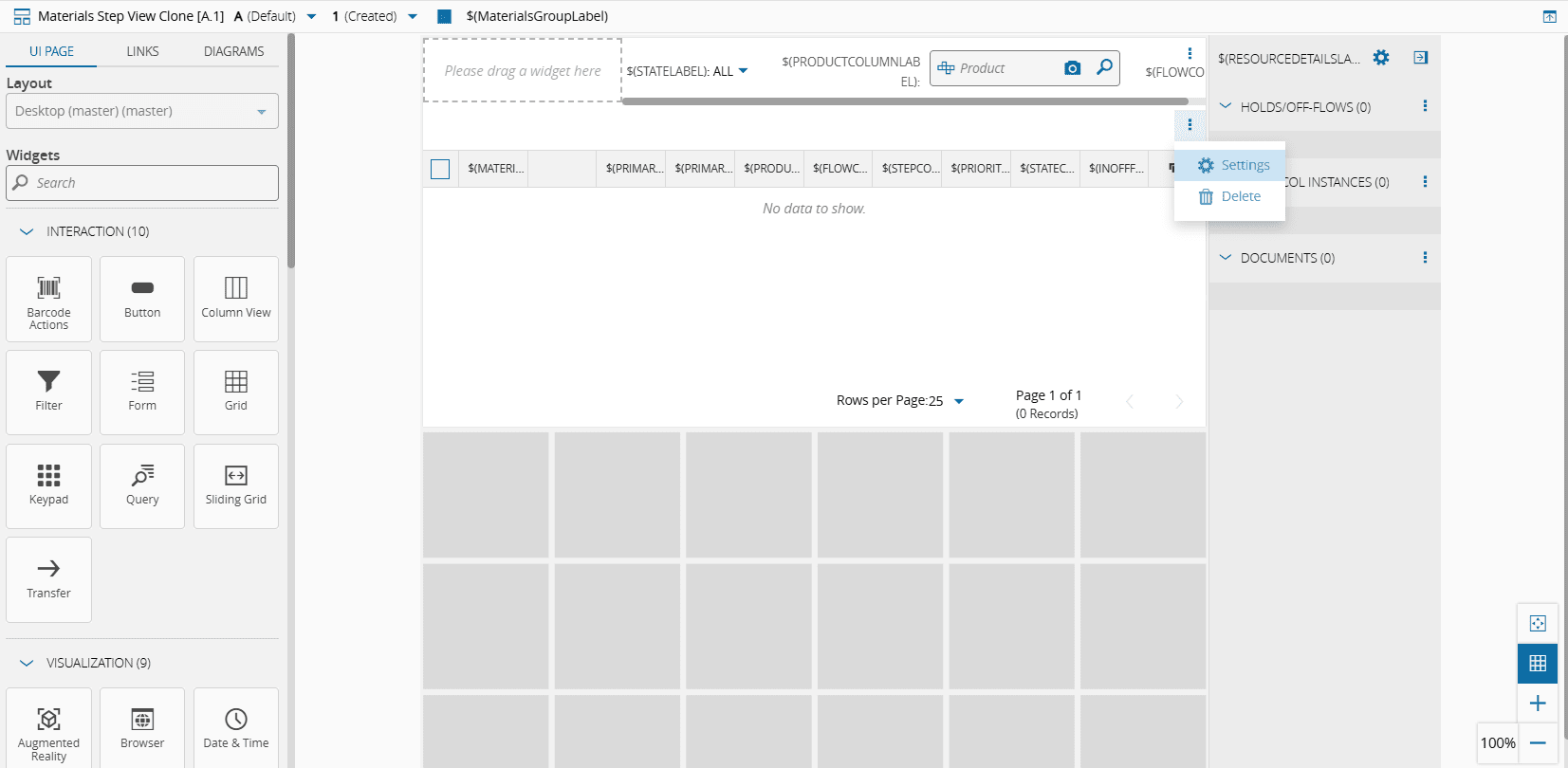Select the Button widget
This screenshot has height=768, width=1568.
coord(142,299)
